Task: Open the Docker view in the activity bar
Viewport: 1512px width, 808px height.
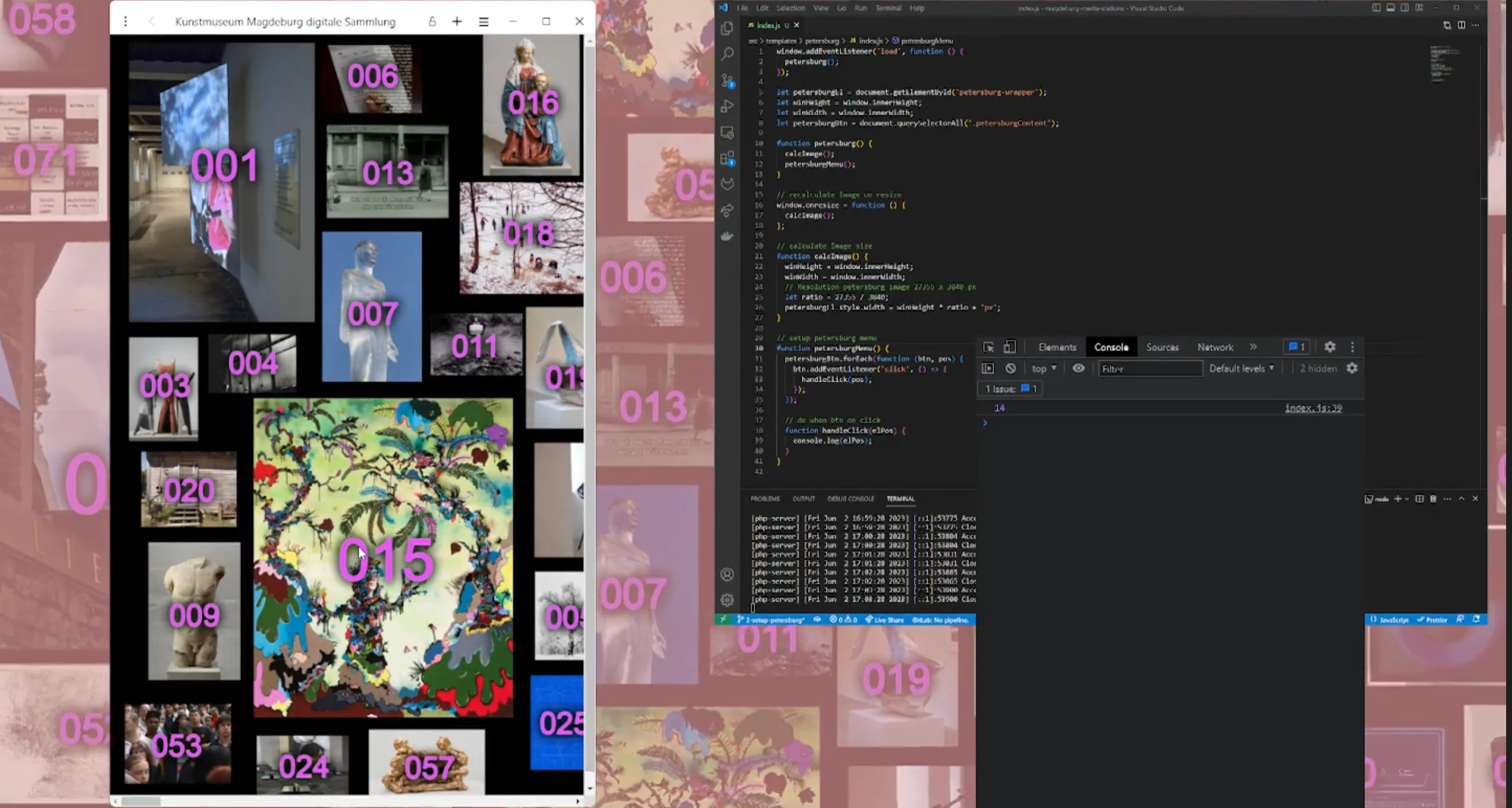Action: tap(728, 236)
